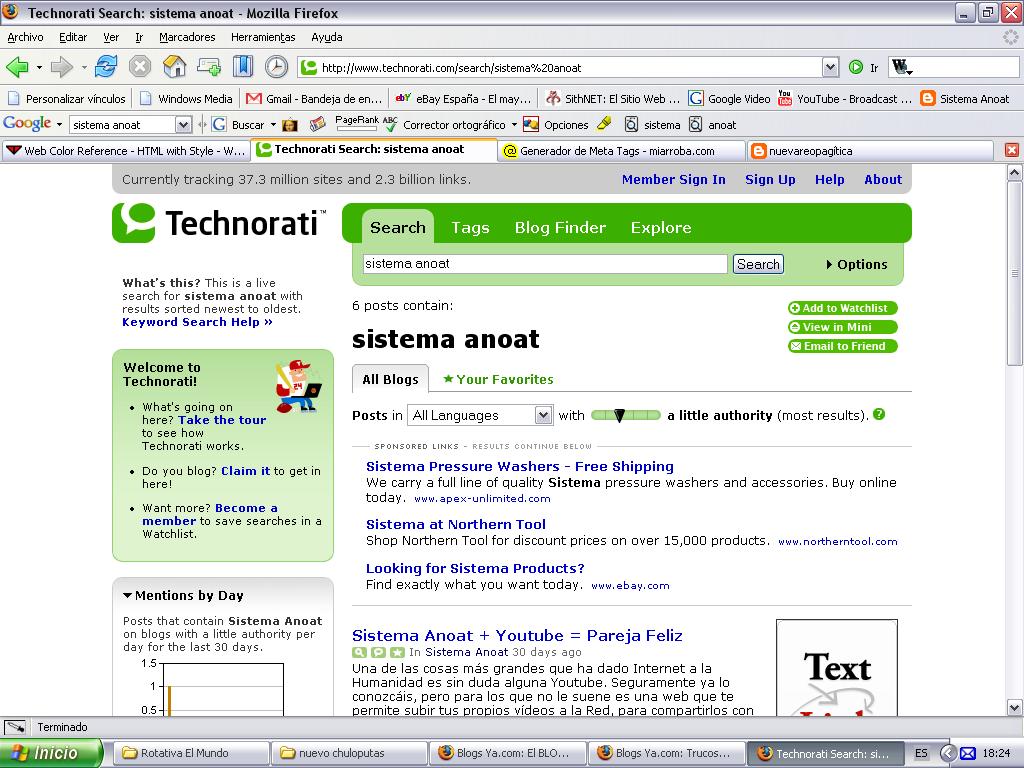This screenshot has height=768, width=1024.
Task: Select the Blog Finder tab
Action: tap(560, 227)
